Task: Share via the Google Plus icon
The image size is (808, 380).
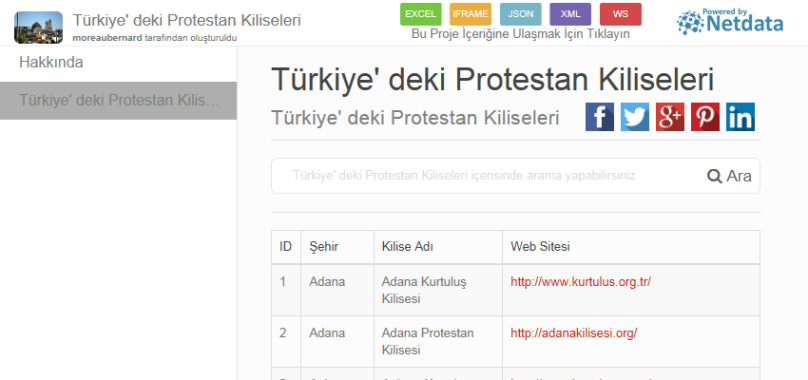Action: click(670, 117)
